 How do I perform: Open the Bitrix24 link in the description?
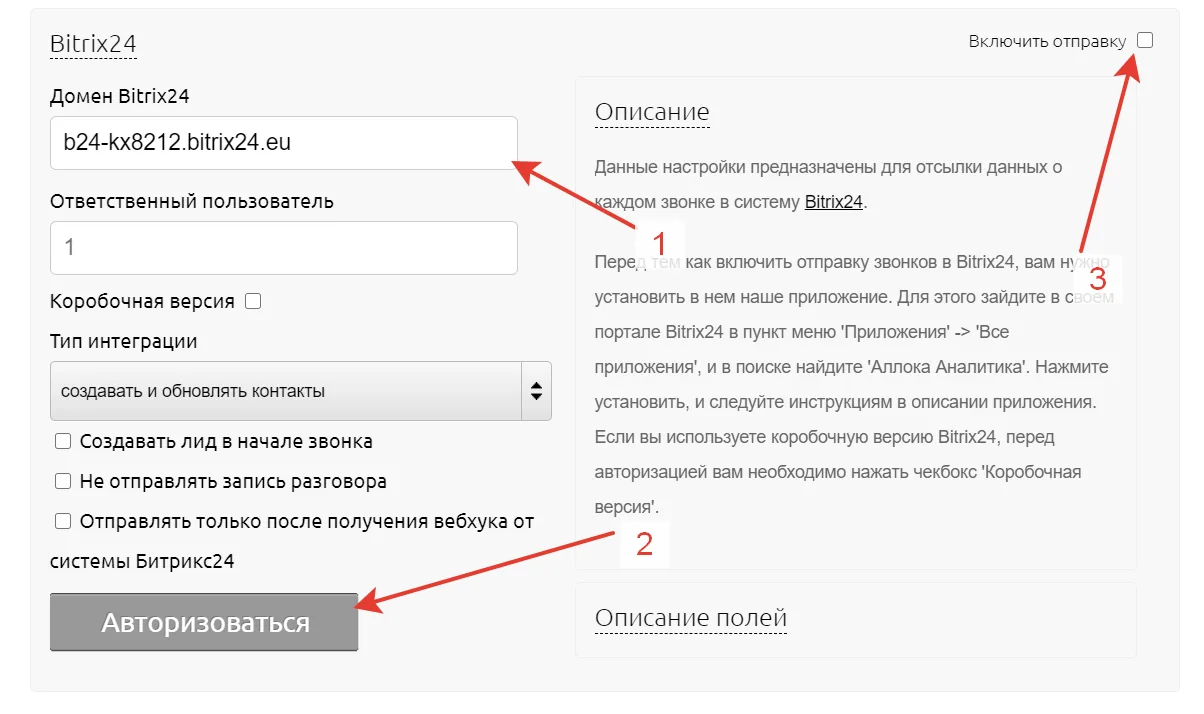click(834, 201)
